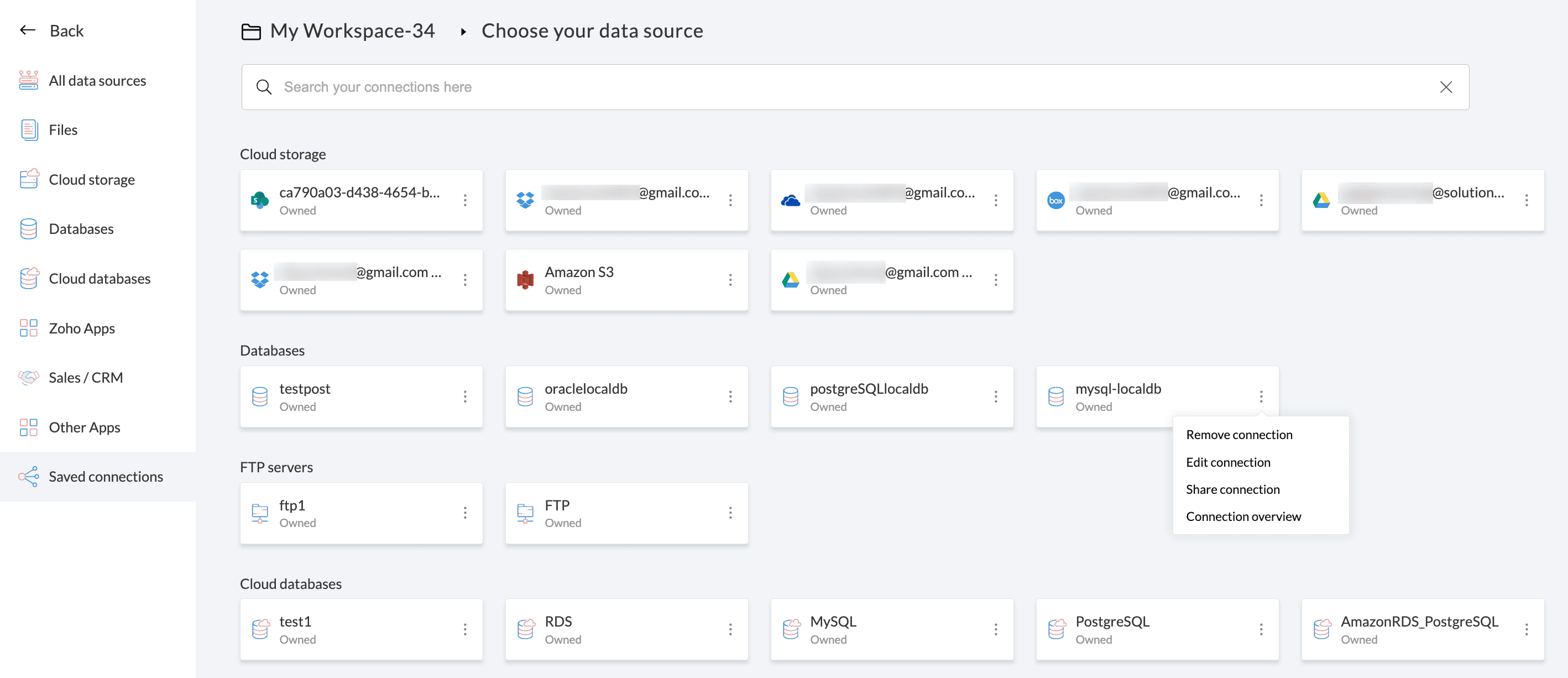
Task: Click the search magnifier icon
Action: point(264,87)
